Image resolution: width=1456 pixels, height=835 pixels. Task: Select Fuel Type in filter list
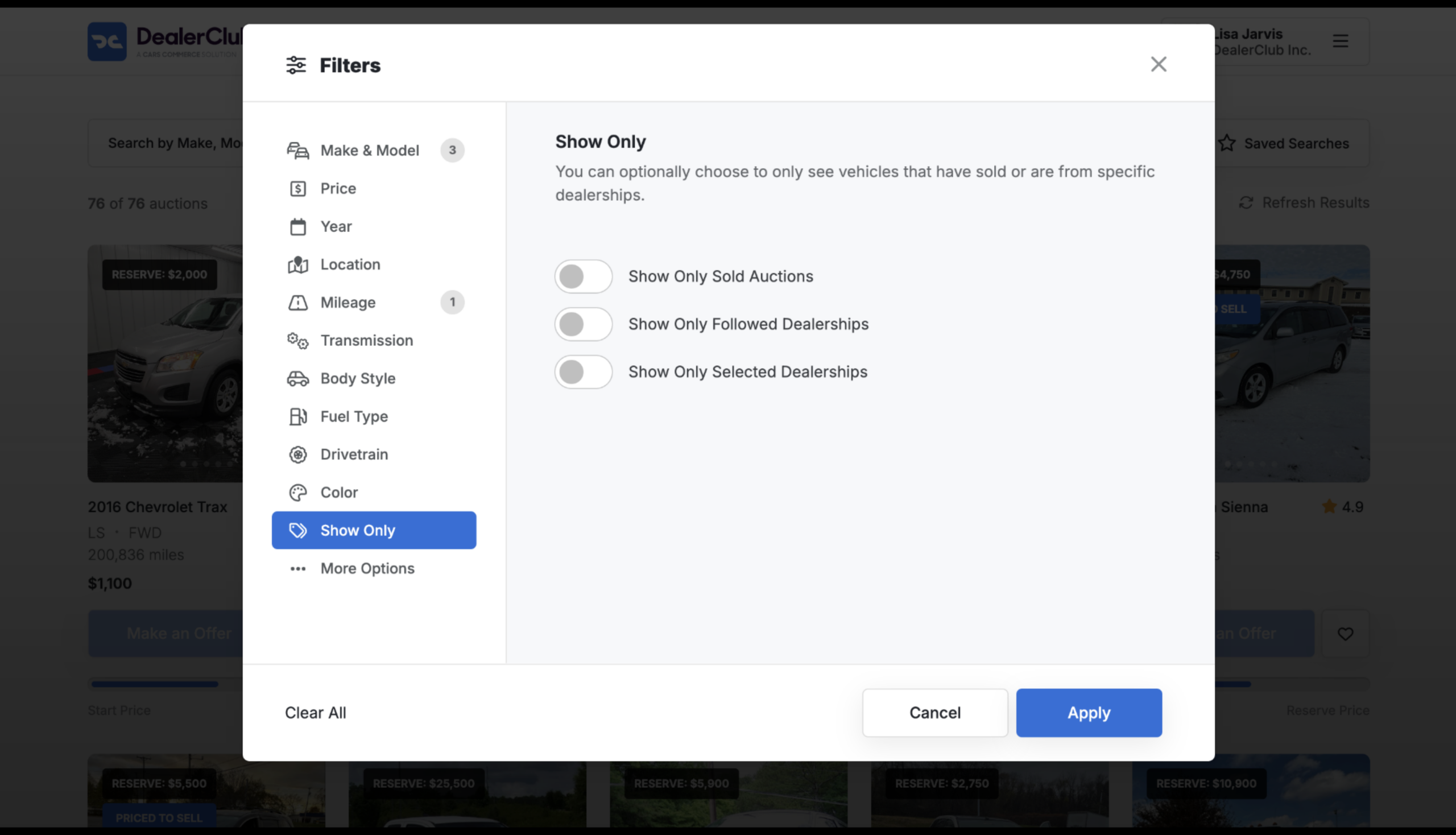pyautogui.click(x=374, y=416)
